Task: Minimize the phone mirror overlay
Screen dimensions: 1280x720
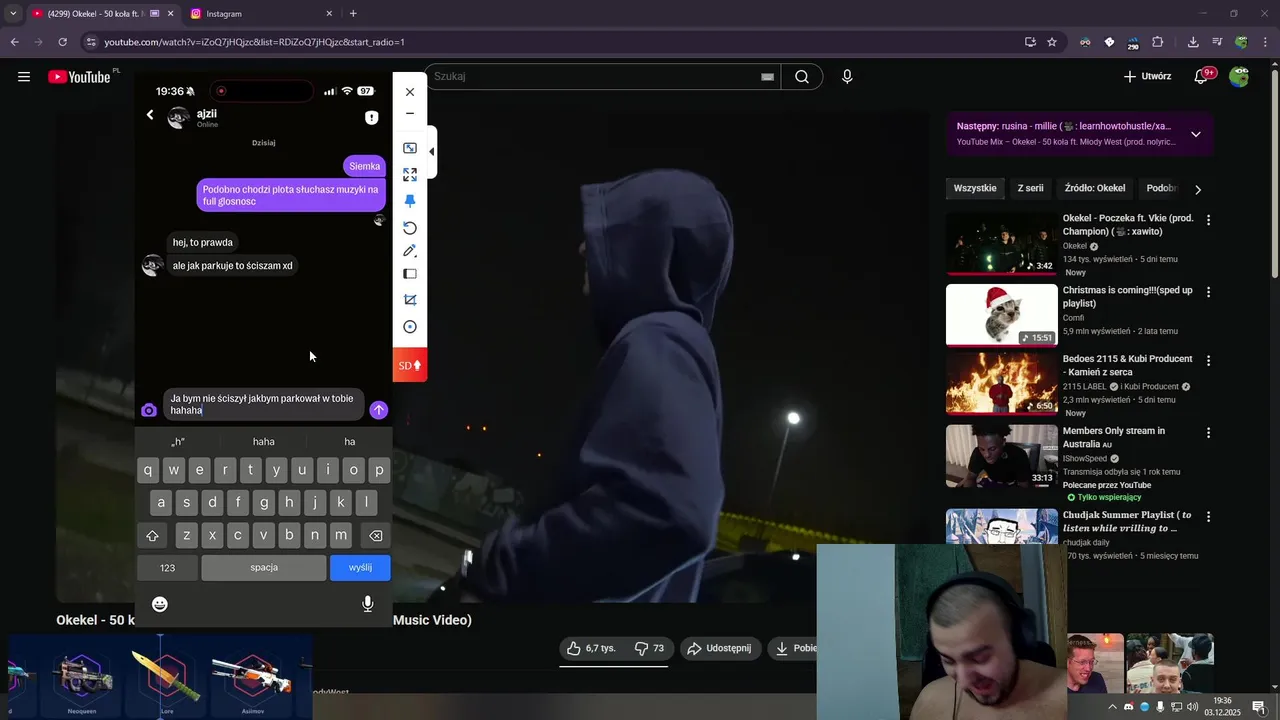Action: (410, 114)
